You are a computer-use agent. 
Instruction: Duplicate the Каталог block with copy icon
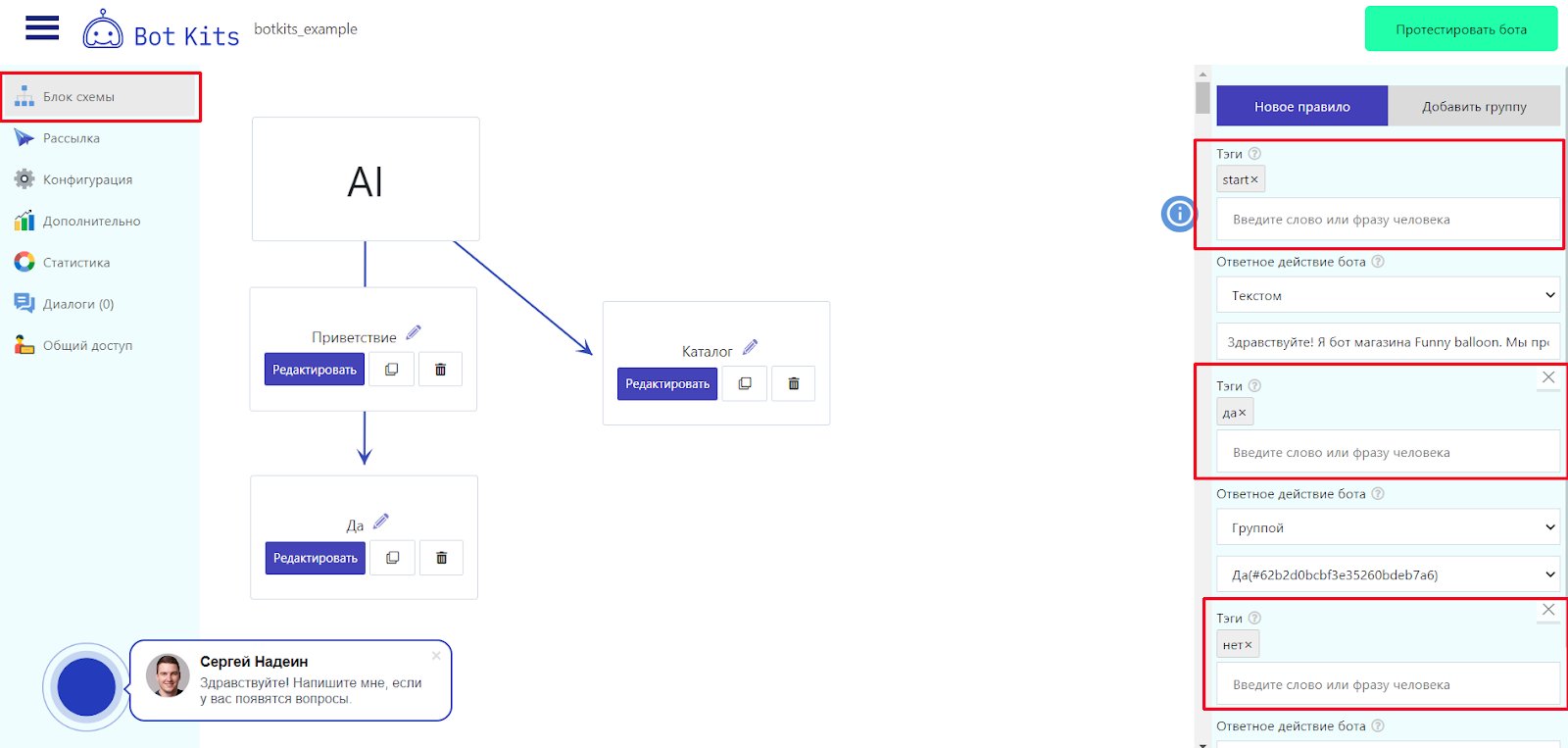click(x=745, y=383)
